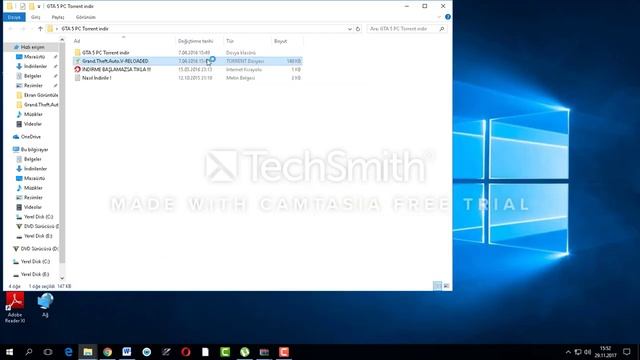Image resolution: width=640 pixels, height=360 pixels.
Task: Select the Ağ network desktop icon
Action: pos(45,305)
